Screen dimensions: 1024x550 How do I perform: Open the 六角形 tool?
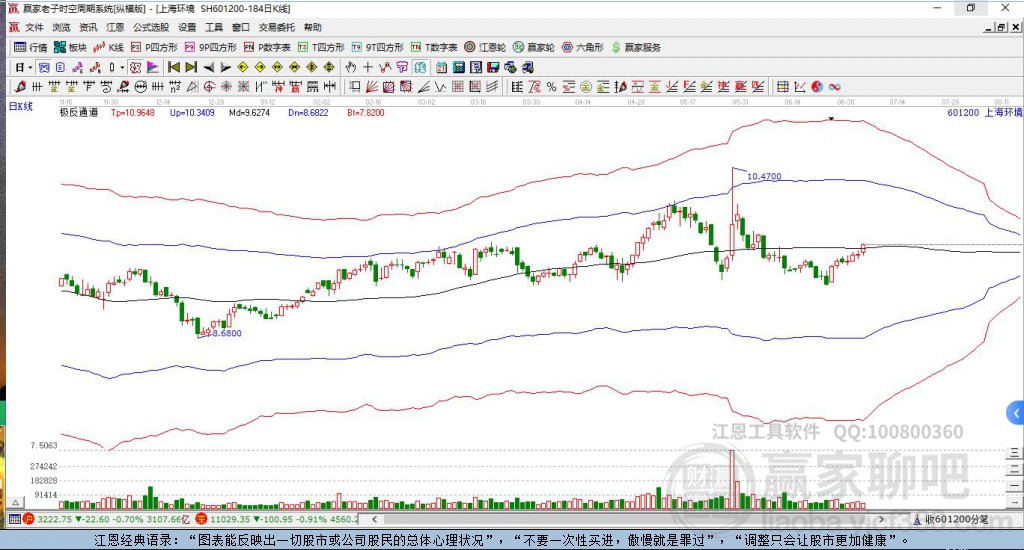(583, 48)
